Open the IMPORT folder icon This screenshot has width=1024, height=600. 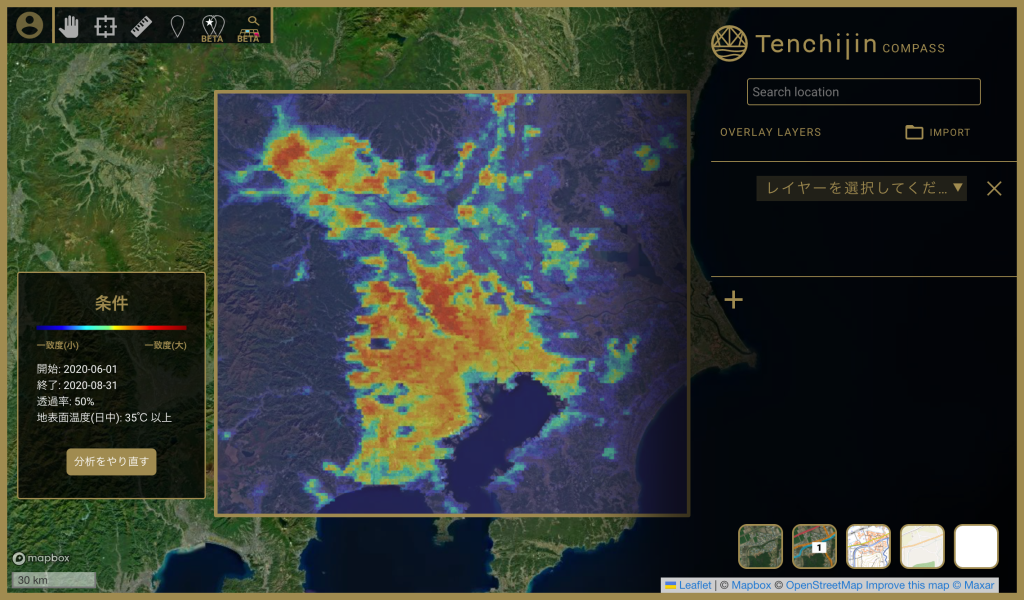click(914, 133)
